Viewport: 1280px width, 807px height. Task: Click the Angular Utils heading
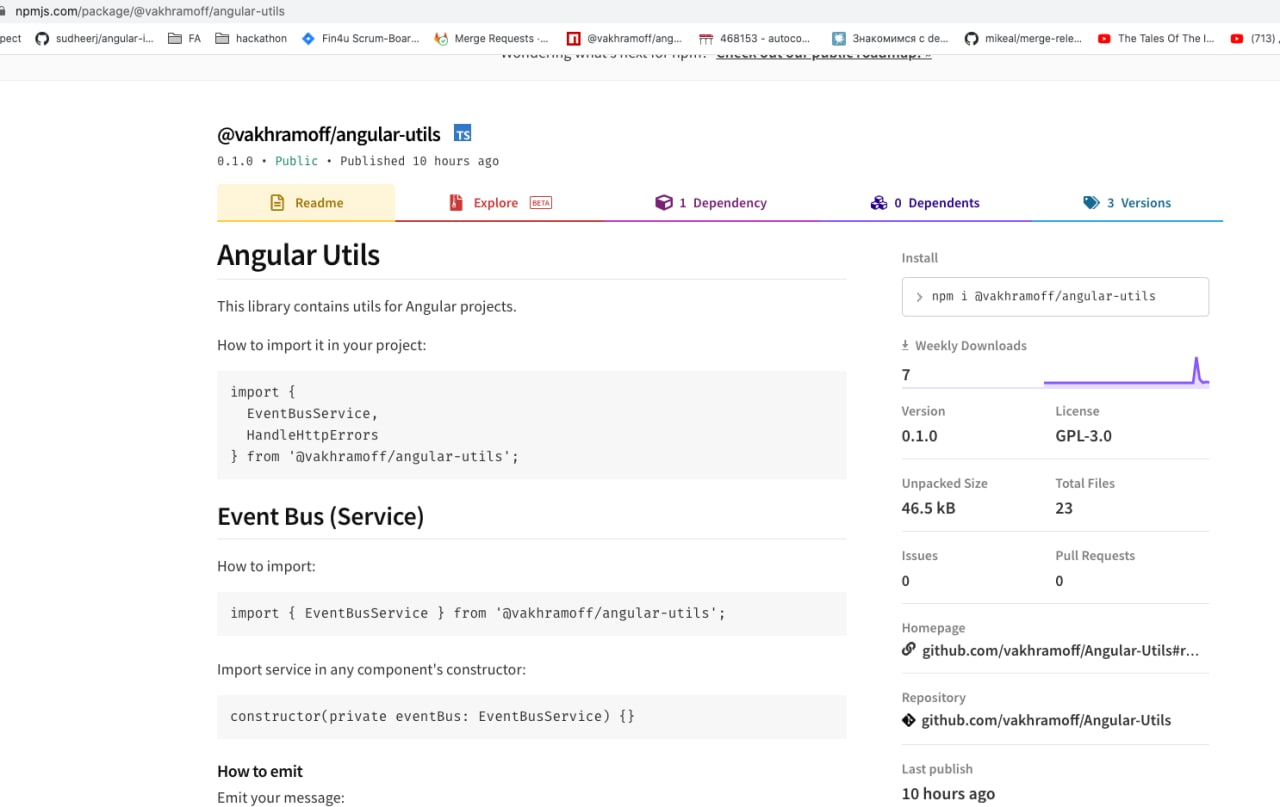(x=298, y=255)
